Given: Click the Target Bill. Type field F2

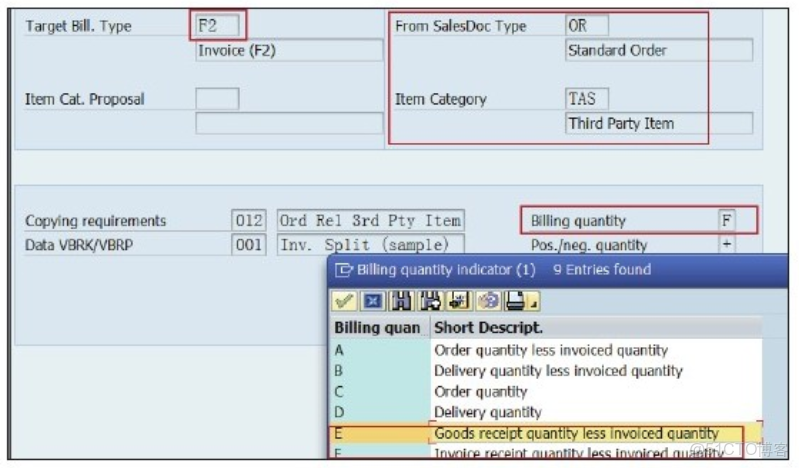Looking at the screenshot, I should (x=218, y=25).
